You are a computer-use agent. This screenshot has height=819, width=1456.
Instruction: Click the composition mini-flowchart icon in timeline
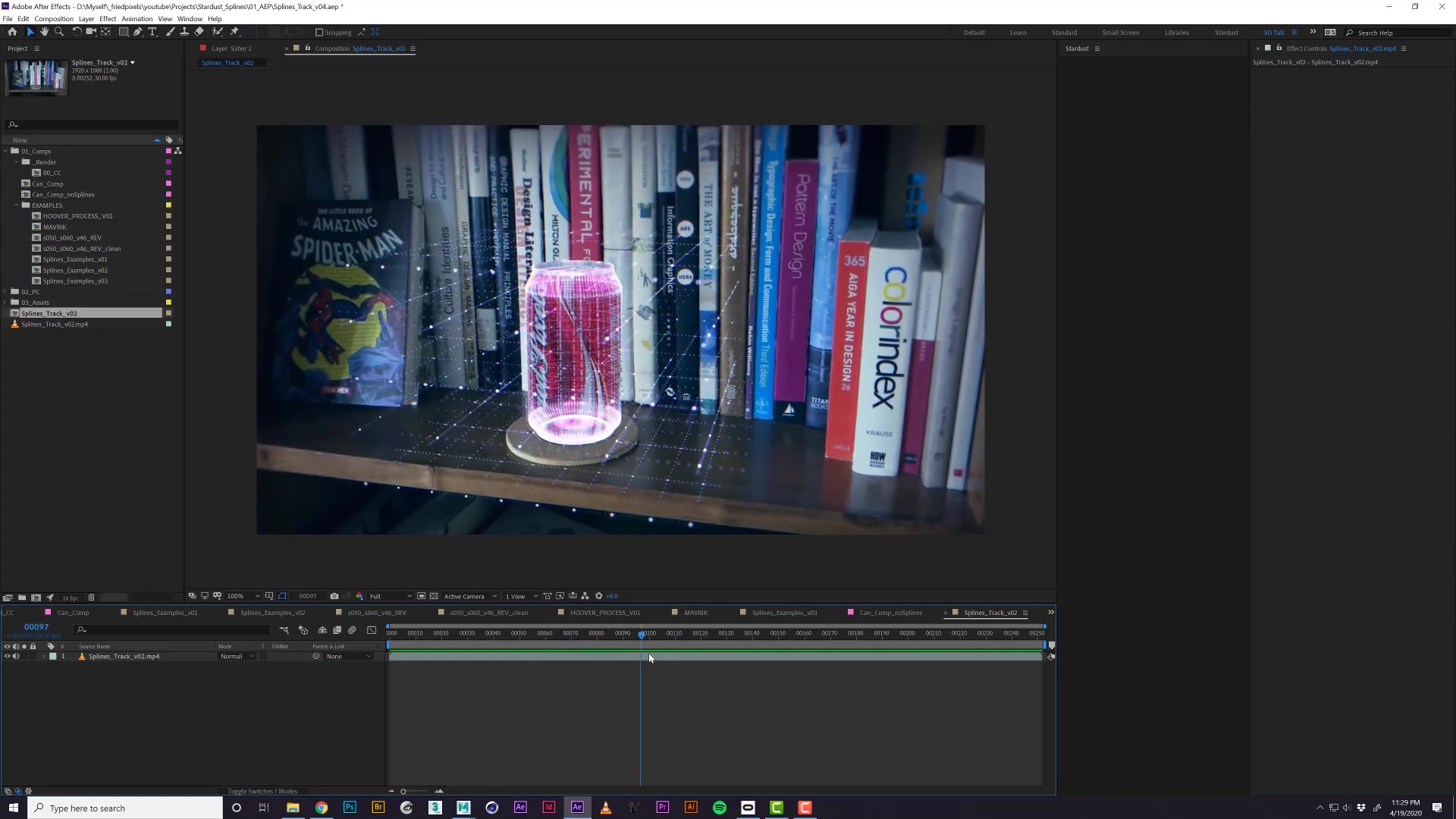tap(284, 630)
